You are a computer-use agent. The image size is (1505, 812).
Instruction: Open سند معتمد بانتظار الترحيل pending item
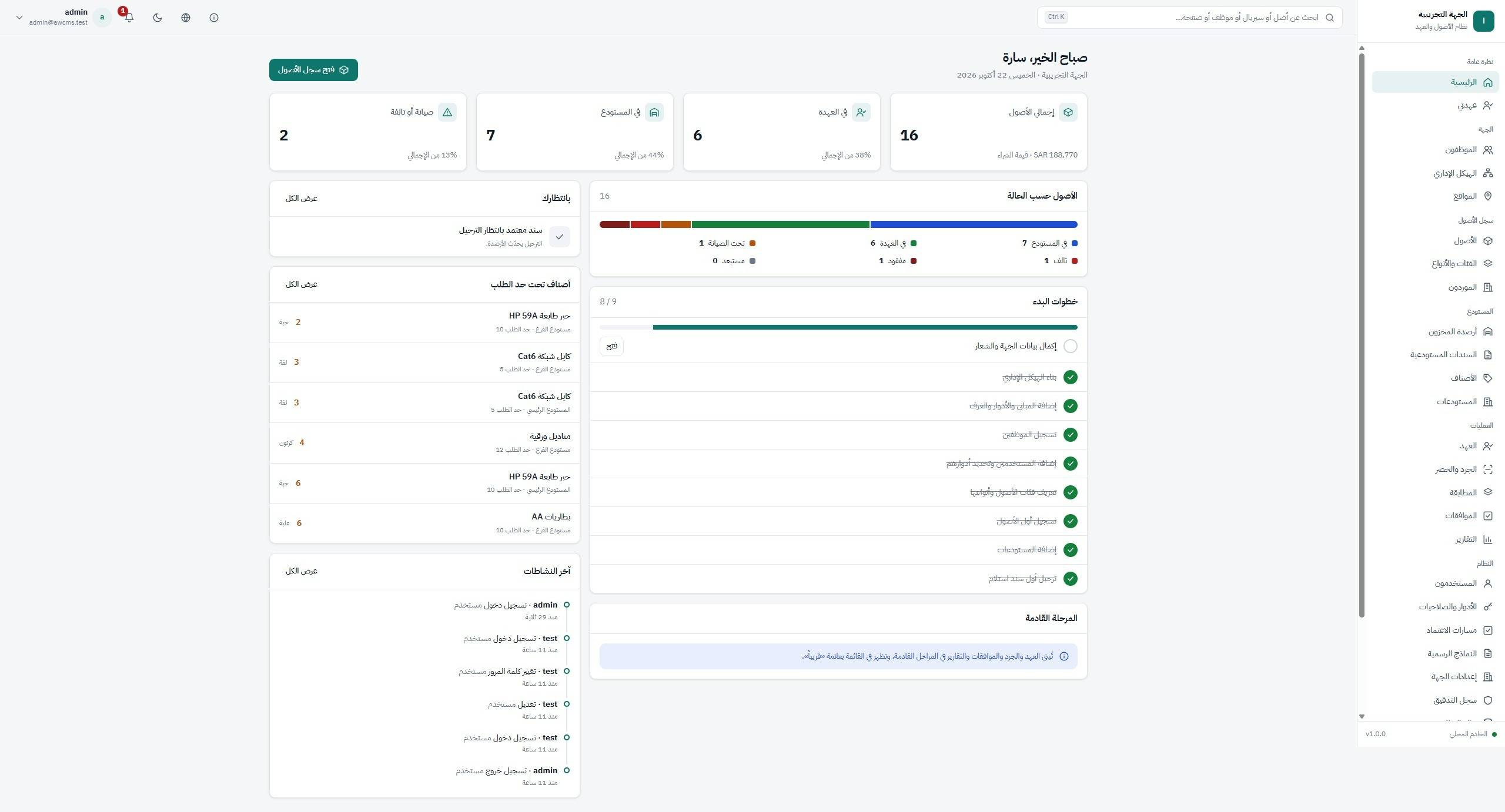[424, 237]
